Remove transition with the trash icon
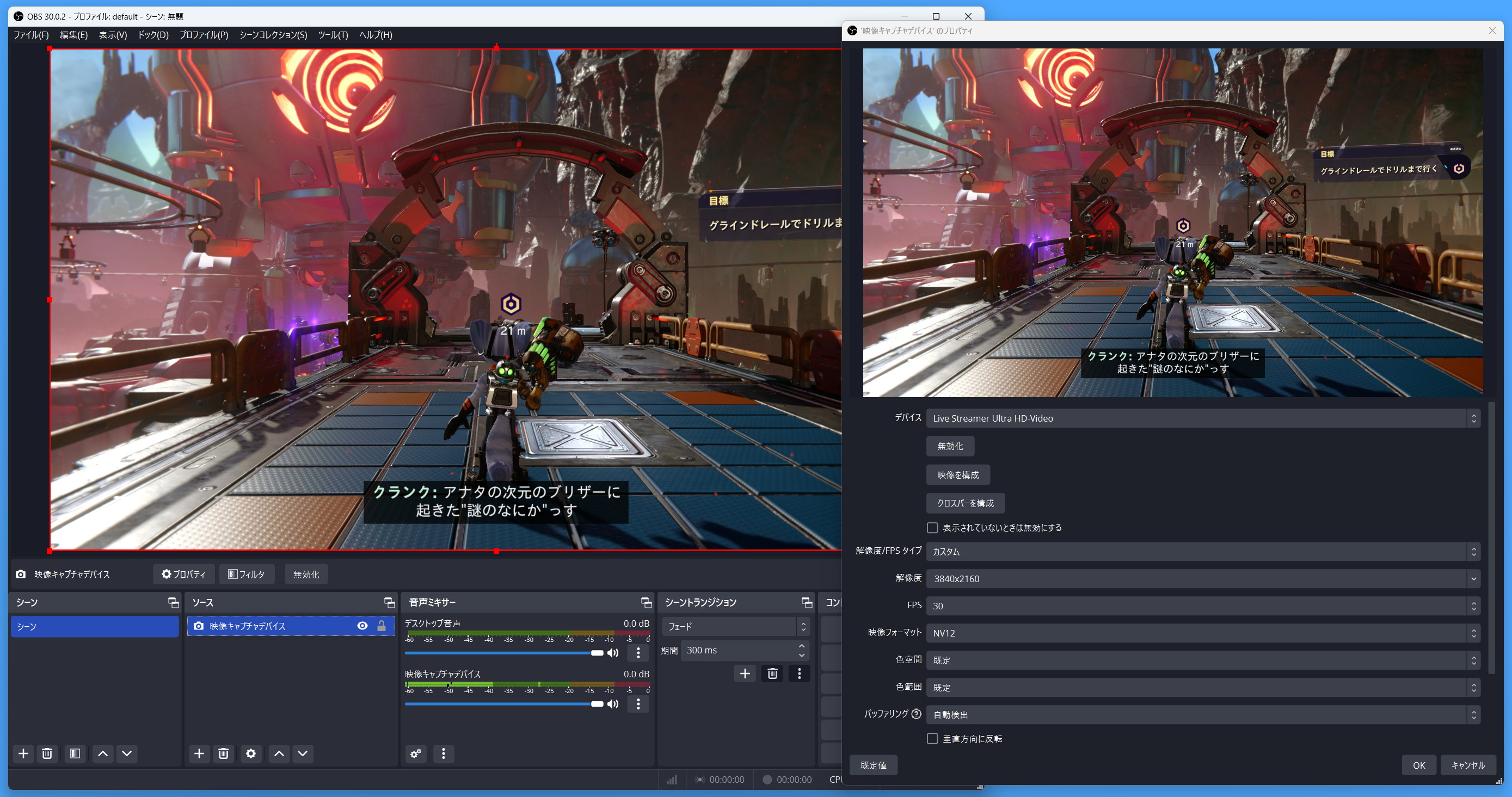 tap(772, 674)
